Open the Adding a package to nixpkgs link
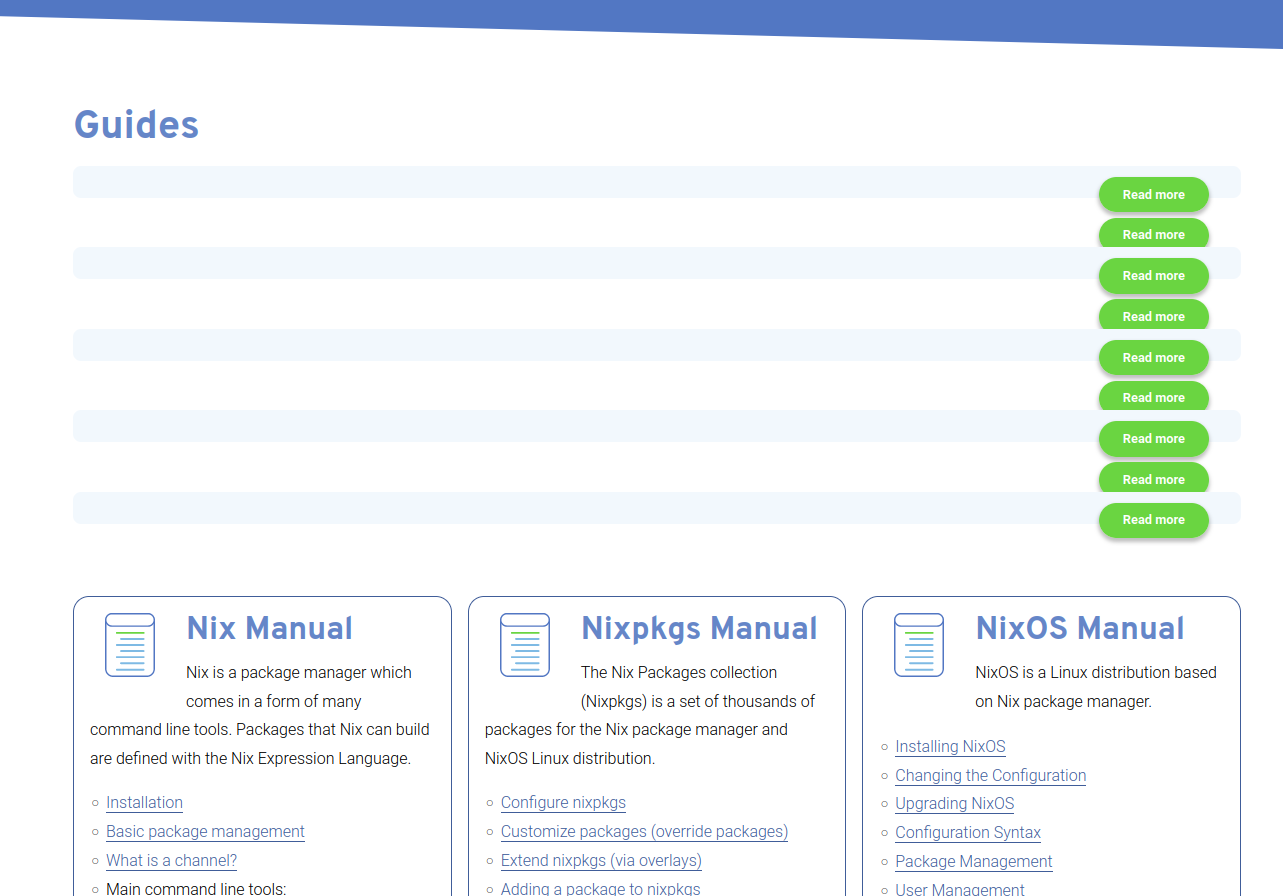The image size is (1283, 896). click(600, 888)
